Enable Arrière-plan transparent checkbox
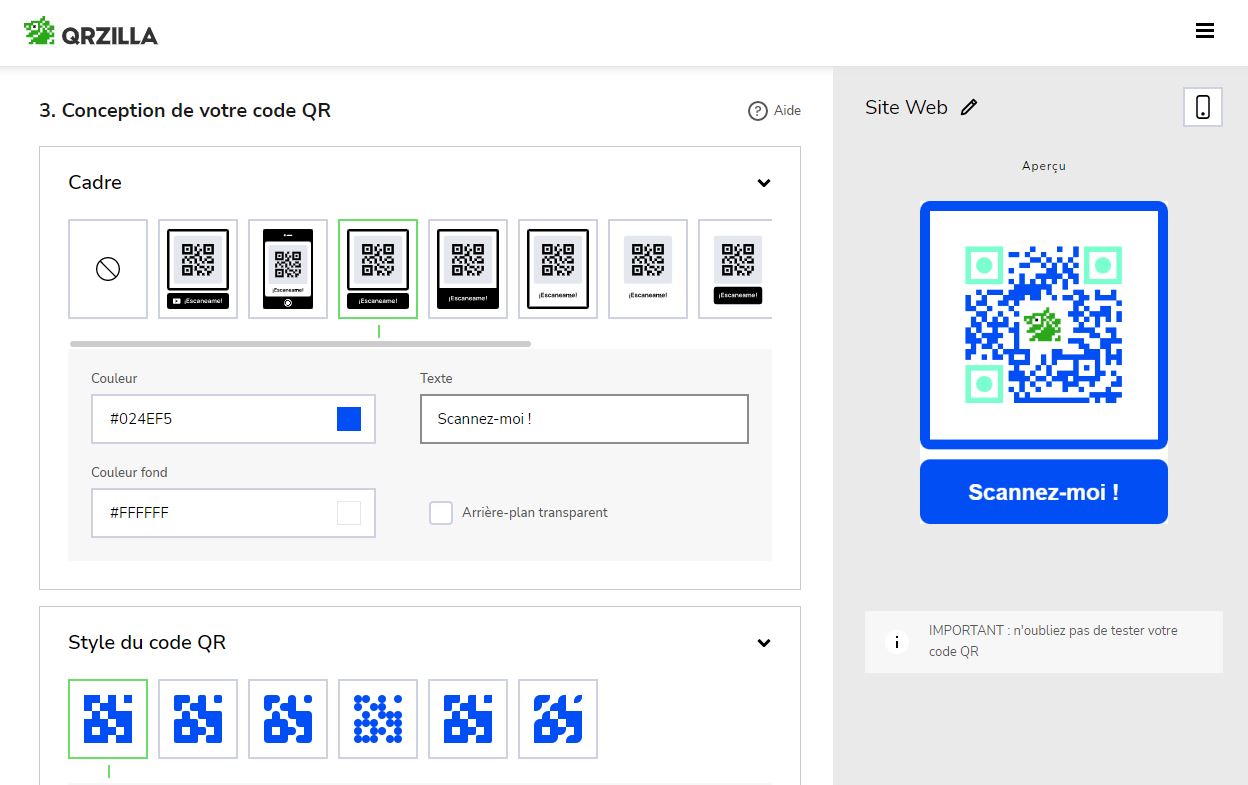 click(441, 513)
